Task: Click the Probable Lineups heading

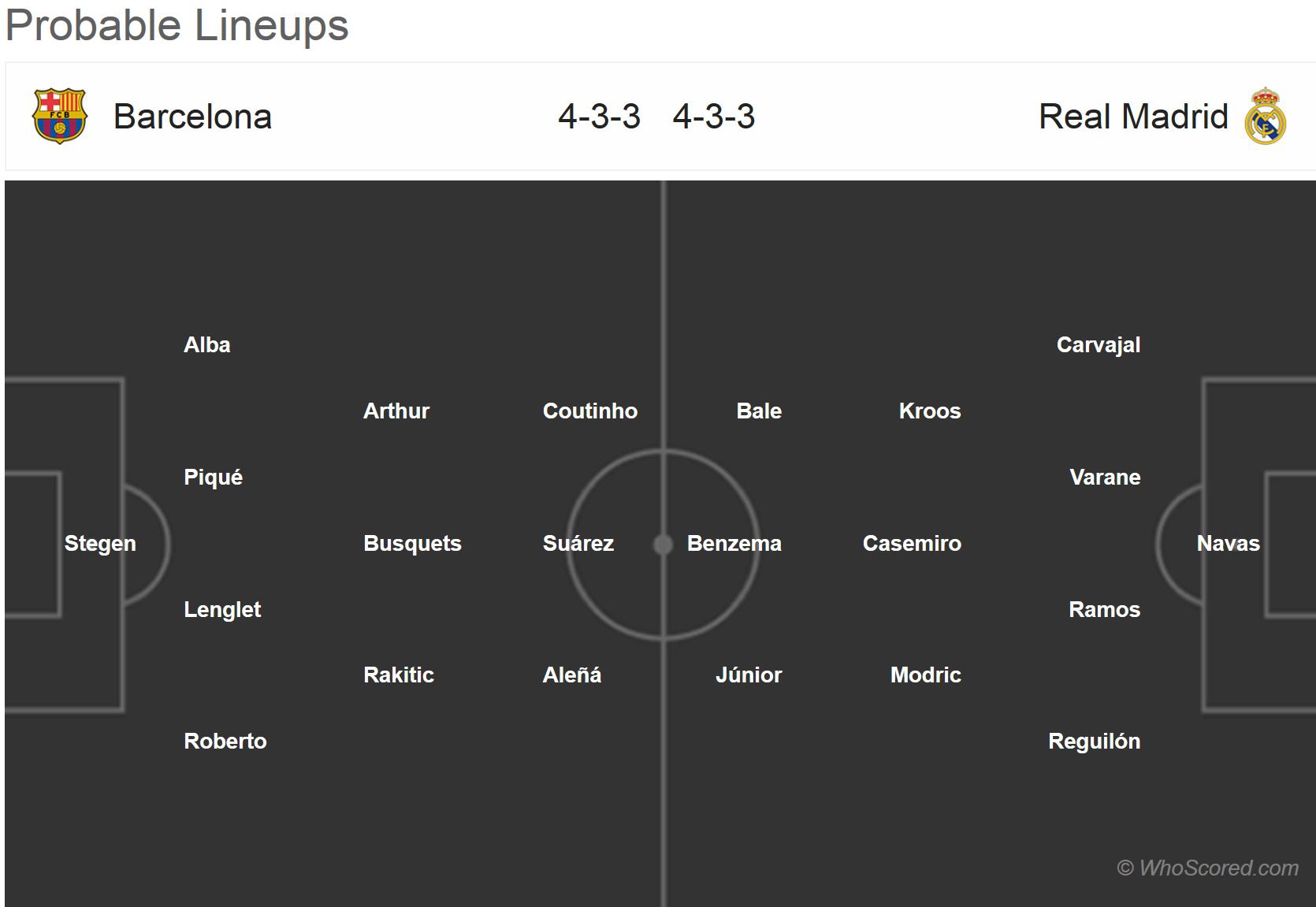Action: point(177,25)
